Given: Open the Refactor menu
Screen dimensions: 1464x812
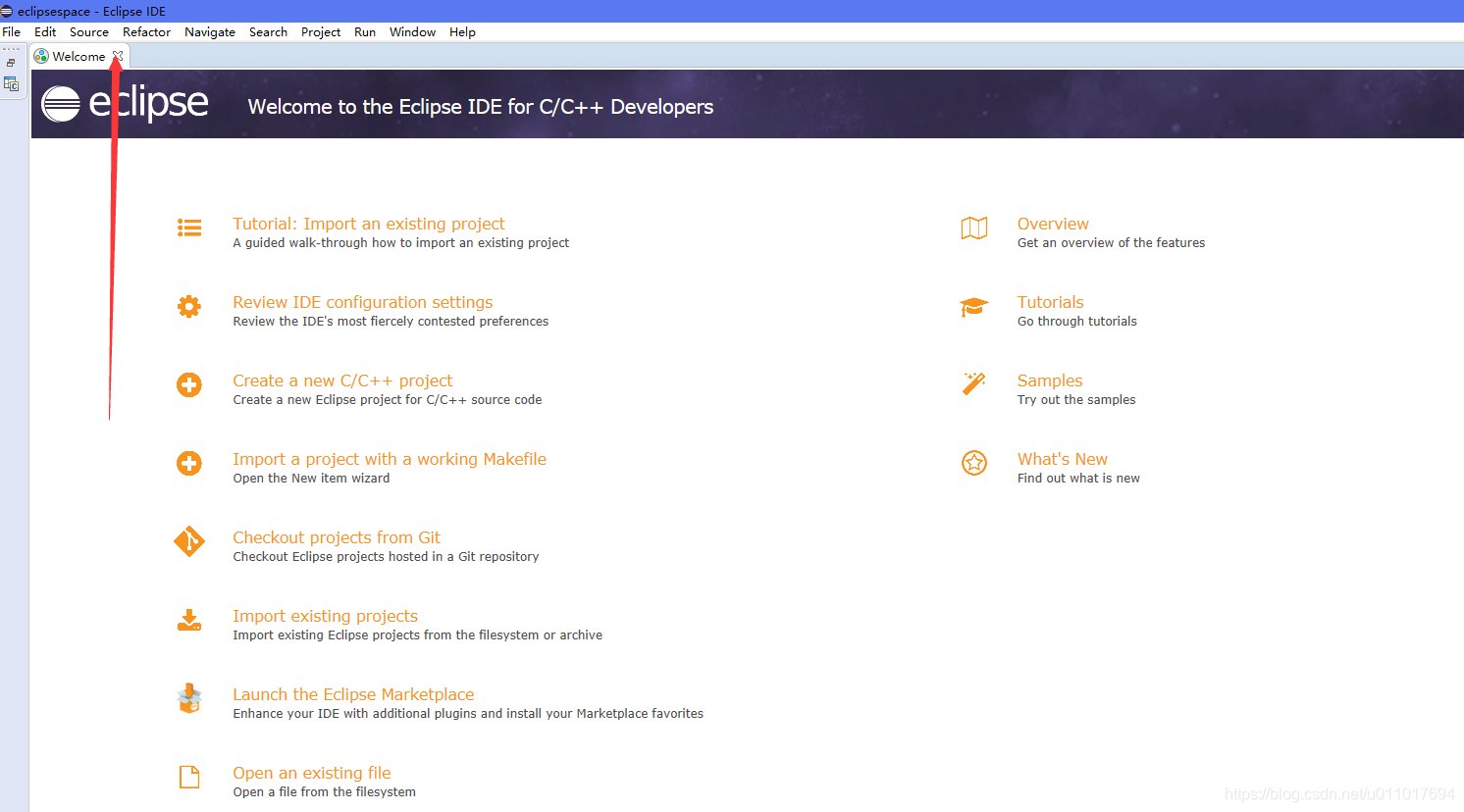Looking at the screenshot, I should [146, 32].
